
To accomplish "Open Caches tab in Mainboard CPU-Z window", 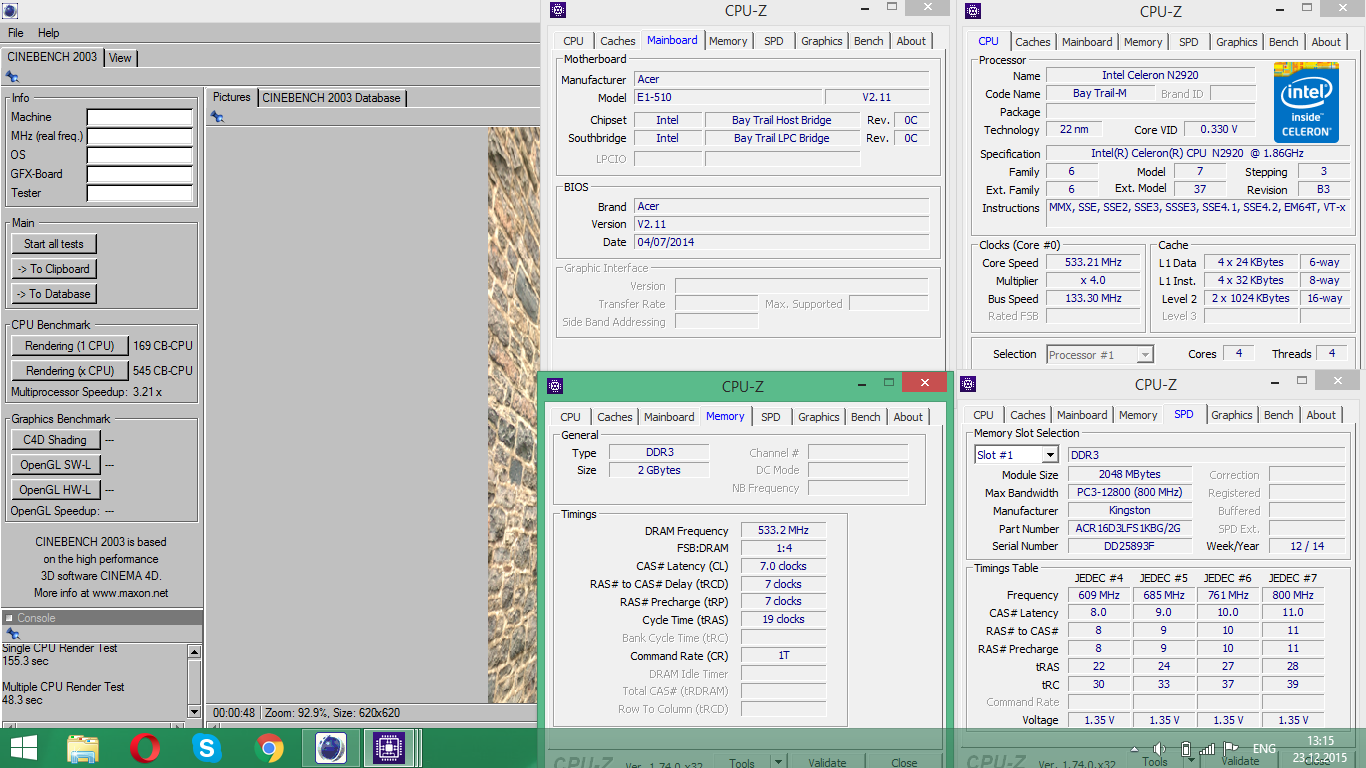I will [618, 41].
